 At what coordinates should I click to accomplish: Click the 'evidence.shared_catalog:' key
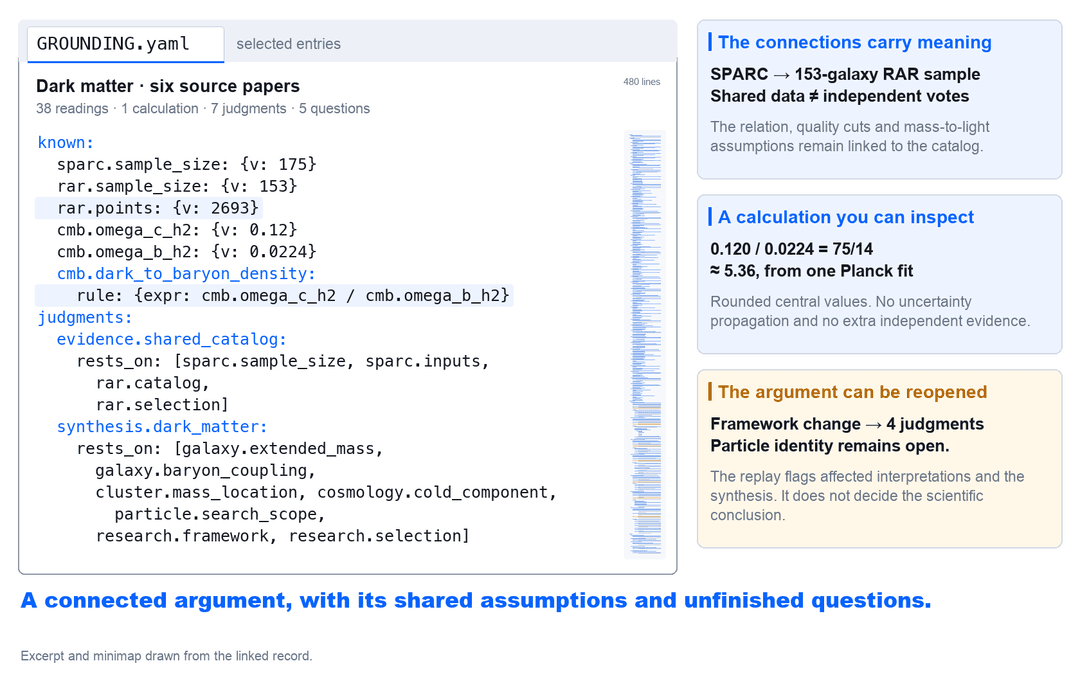click(172, 339)
